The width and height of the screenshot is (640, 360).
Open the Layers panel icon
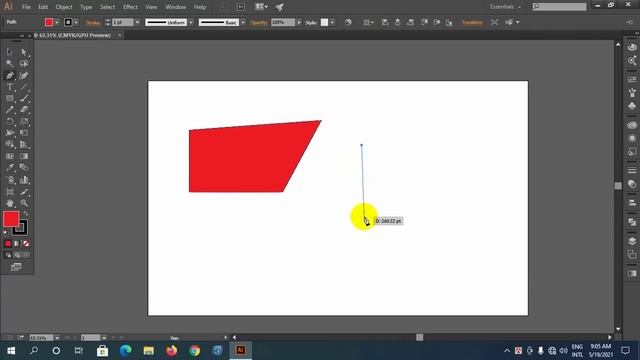tap(632, 241)
